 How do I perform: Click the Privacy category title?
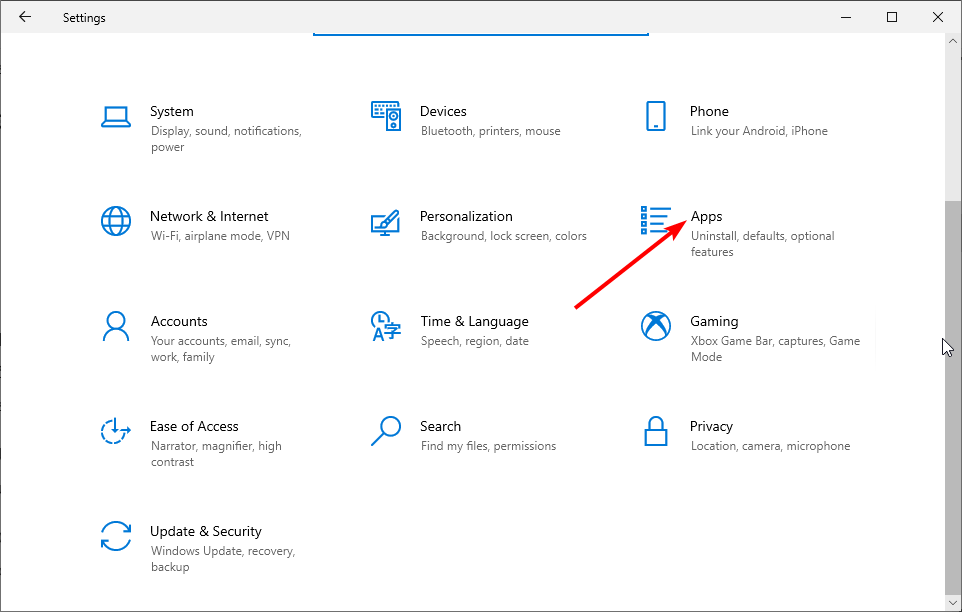click(x=711, y=426)
